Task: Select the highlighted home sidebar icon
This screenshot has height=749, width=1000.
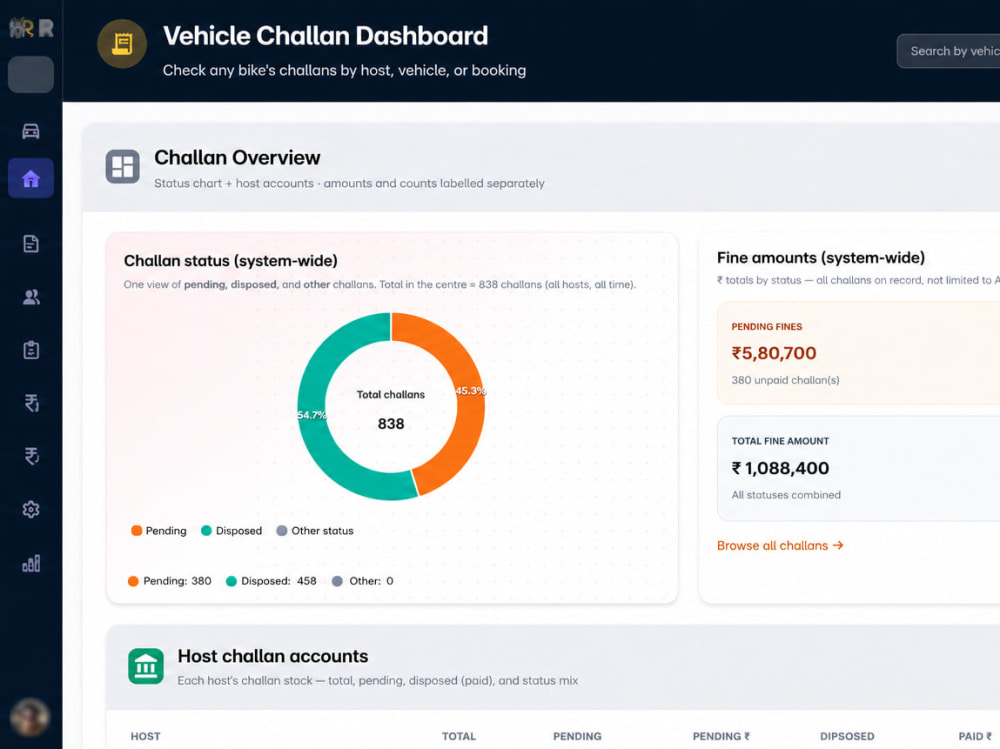Action: click(31, 178)
